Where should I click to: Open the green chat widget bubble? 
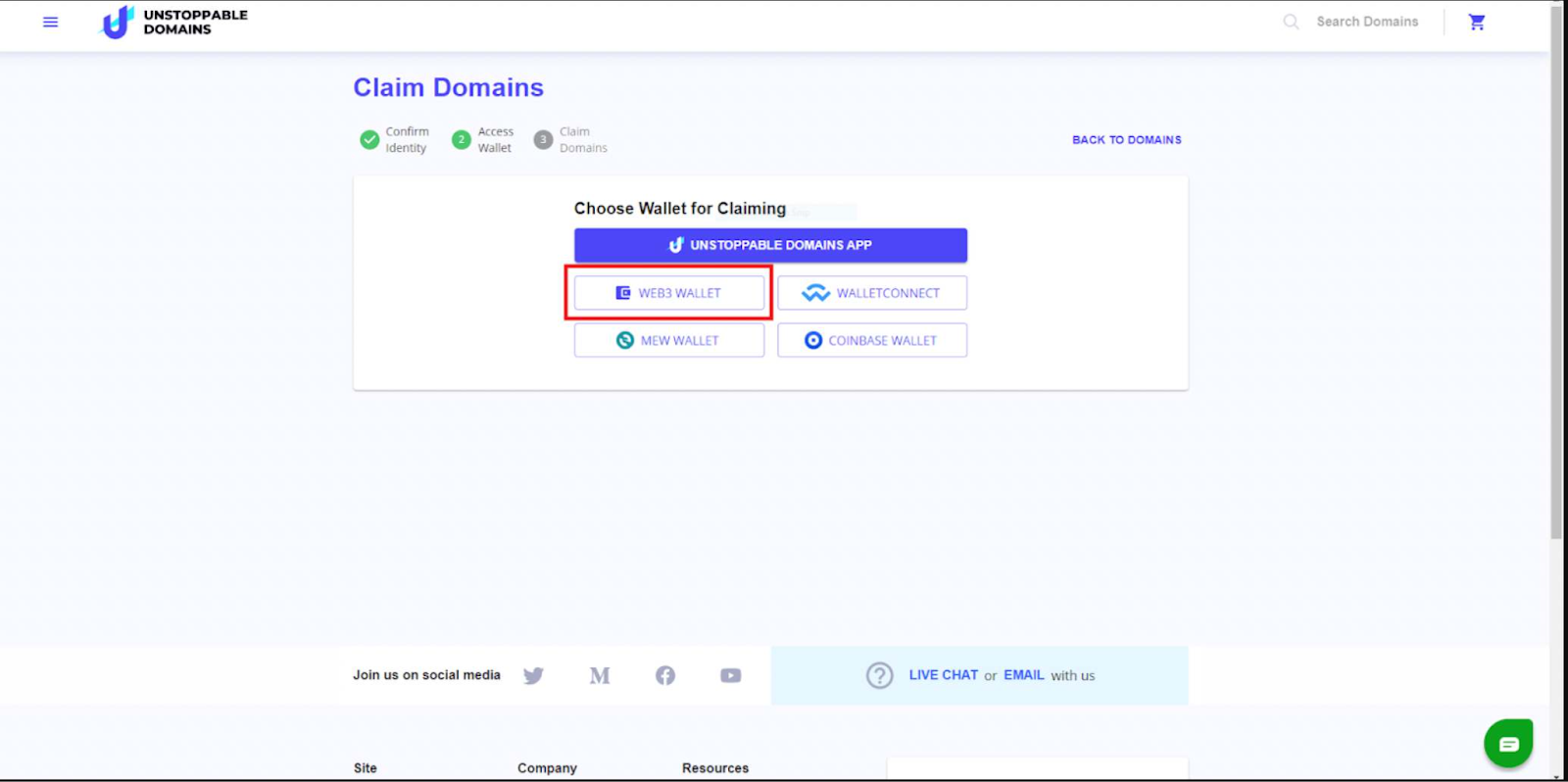1508,744
